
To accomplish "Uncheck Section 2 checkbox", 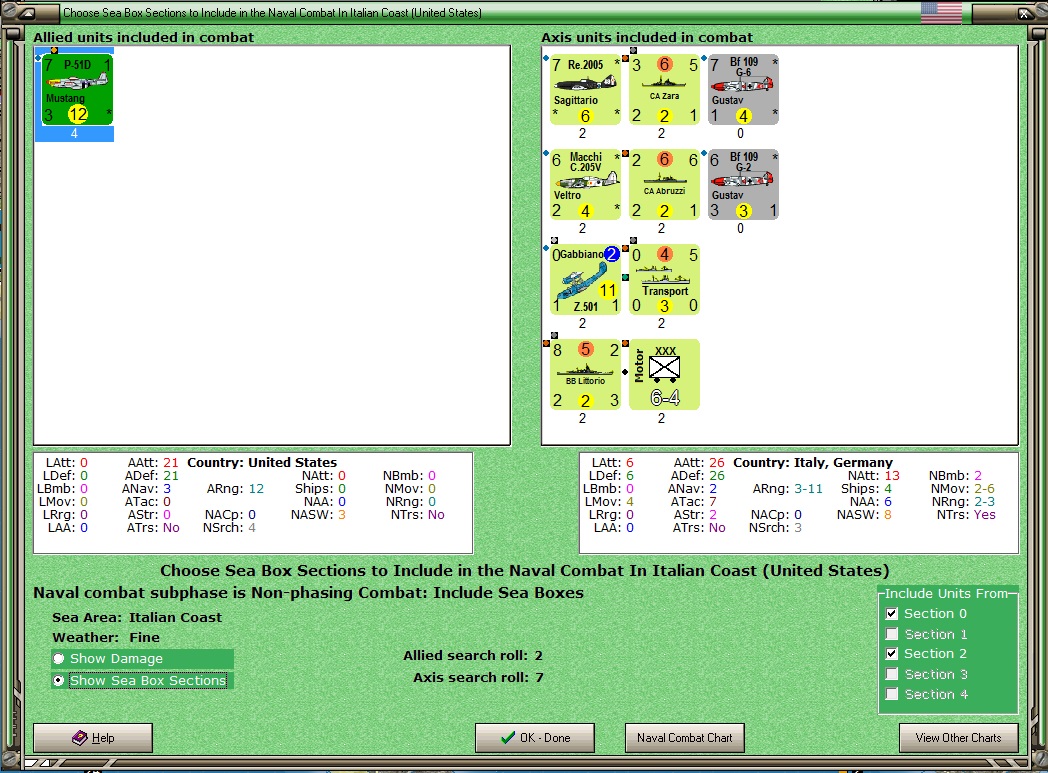I will tap(892, 653).
